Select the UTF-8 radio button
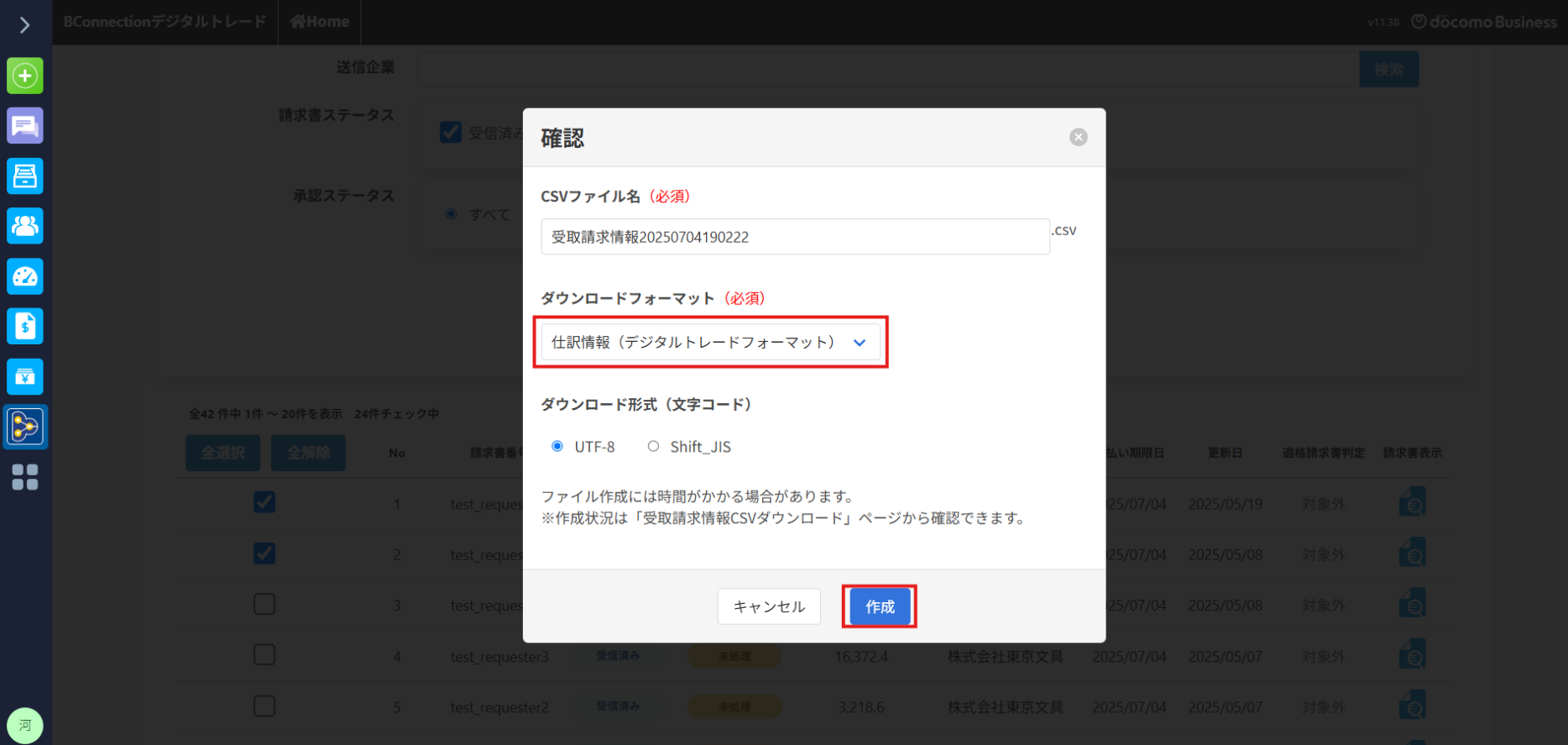The height and width of the screenshot is (745, 1568). (557, 447)
